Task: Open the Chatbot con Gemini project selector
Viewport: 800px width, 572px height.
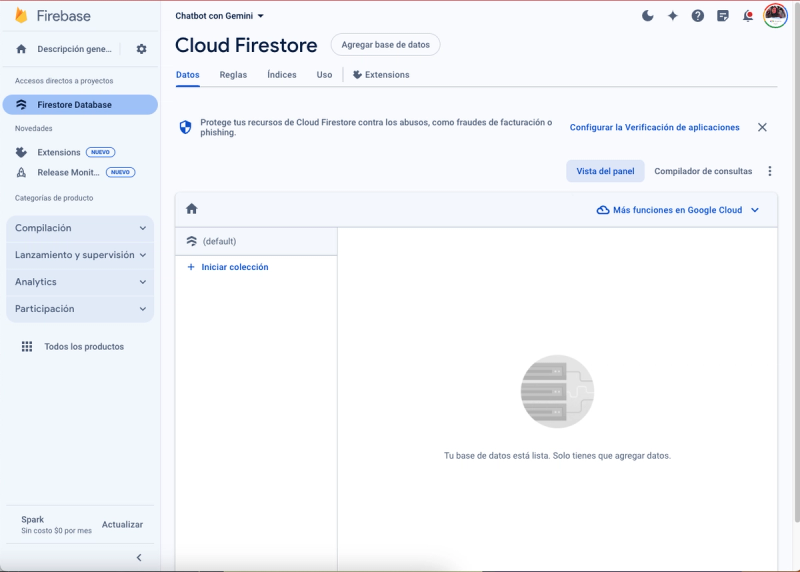Action: [x=219, y=16]
